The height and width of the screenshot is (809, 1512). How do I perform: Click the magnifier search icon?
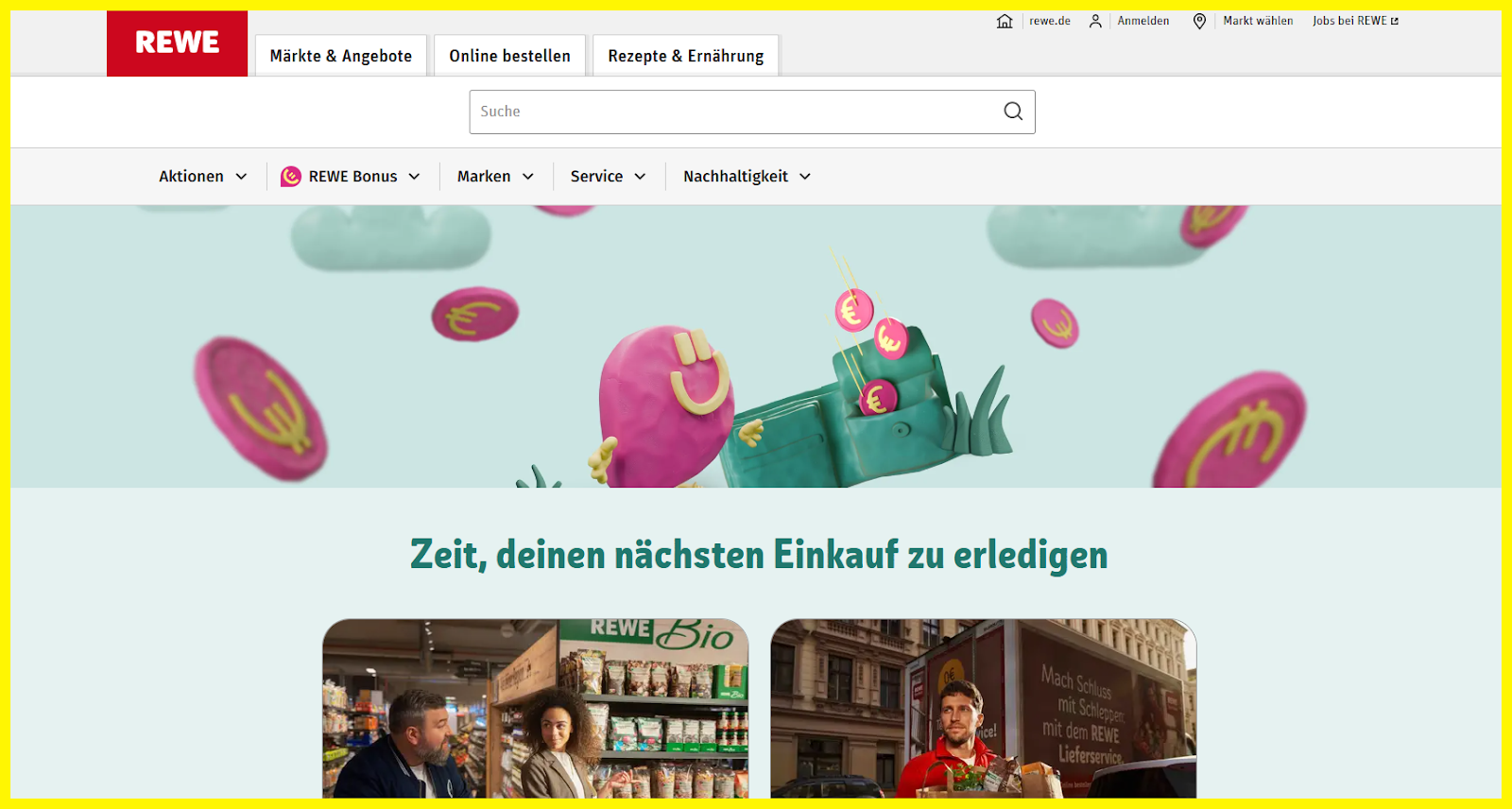click(1013, 112)
